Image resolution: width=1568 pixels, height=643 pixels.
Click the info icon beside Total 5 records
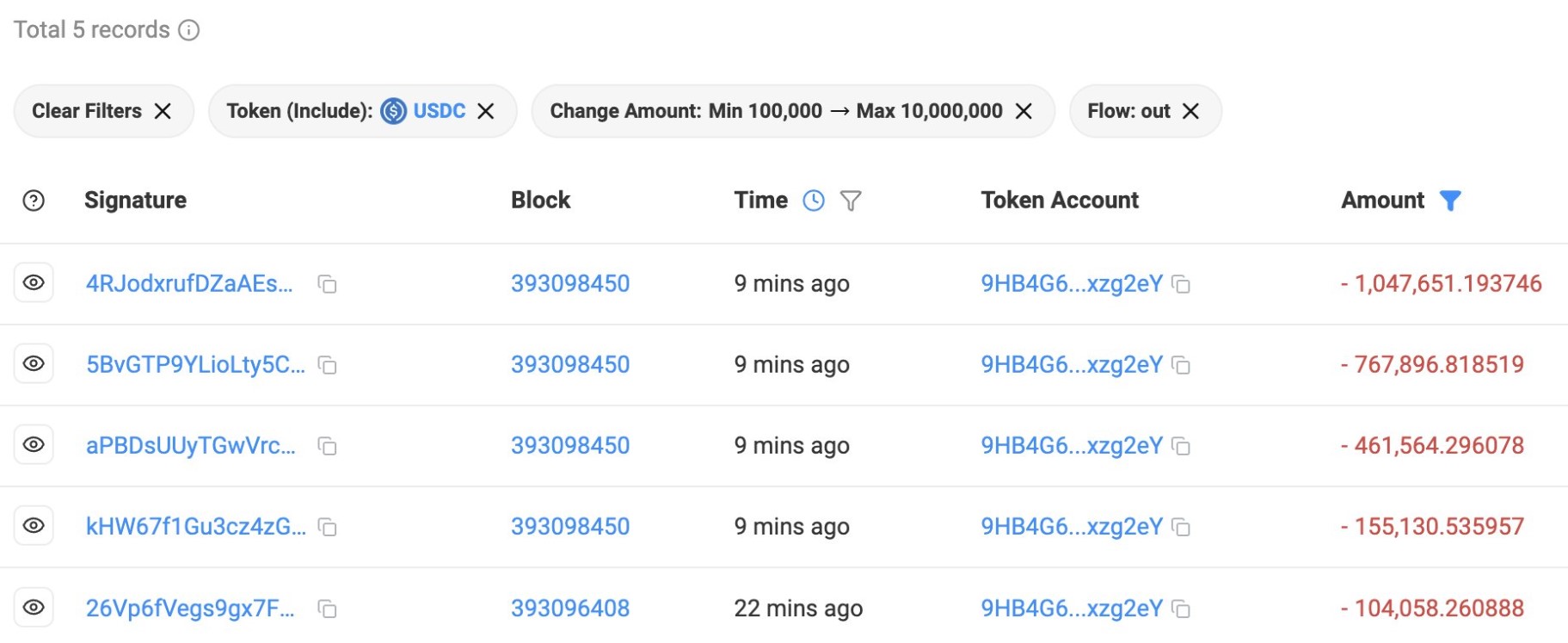(189, 30)
